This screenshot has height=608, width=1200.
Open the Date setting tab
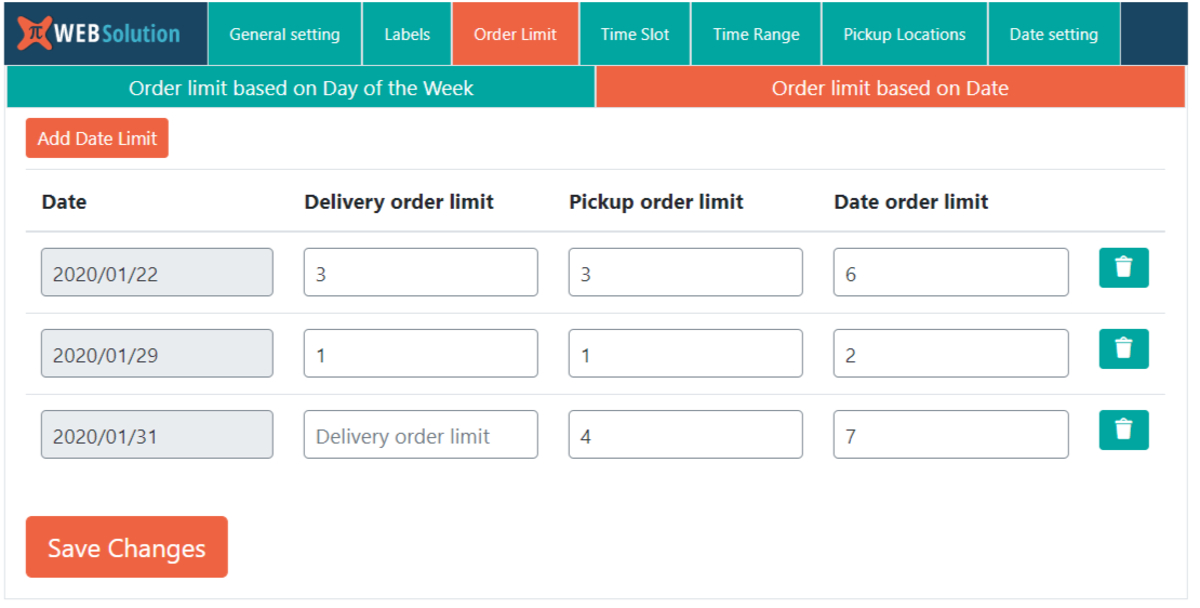(x=1054, y=34)
